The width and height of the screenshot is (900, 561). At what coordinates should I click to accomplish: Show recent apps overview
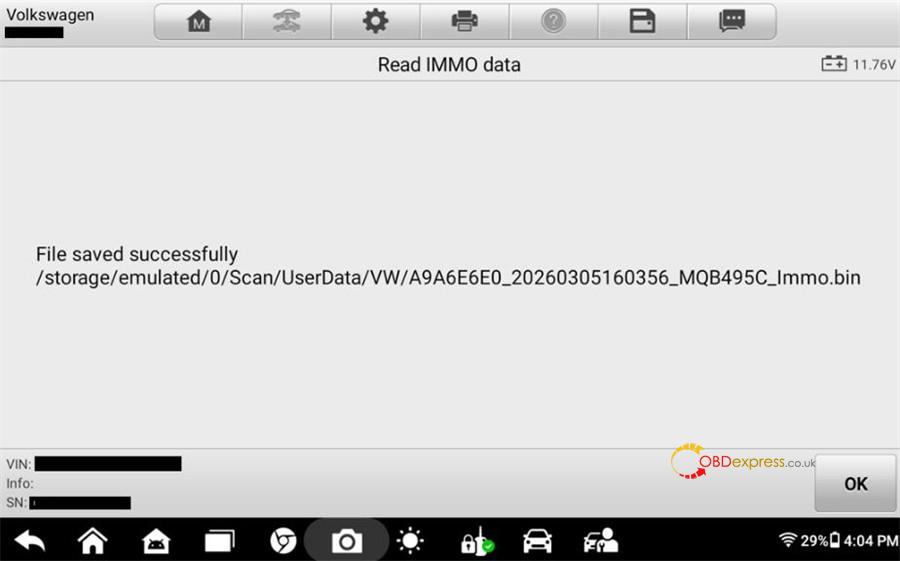[220, 541]
